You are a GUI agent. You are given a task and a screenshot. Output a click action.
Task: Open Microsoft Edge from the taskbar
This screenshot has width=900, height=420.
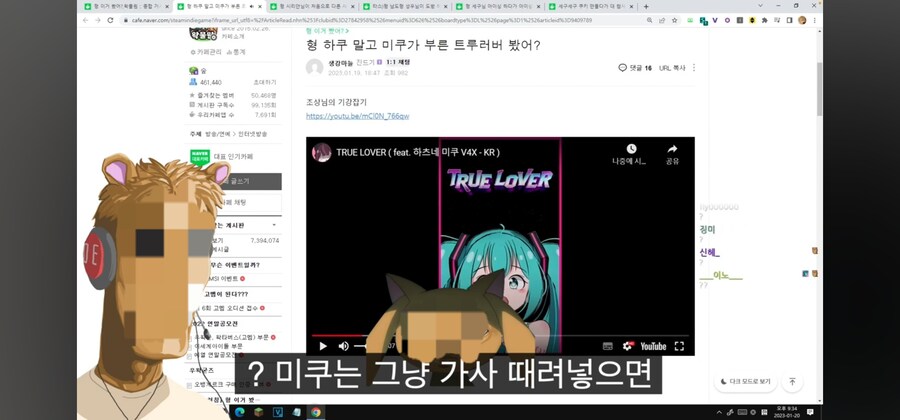(x=239, y=412)
